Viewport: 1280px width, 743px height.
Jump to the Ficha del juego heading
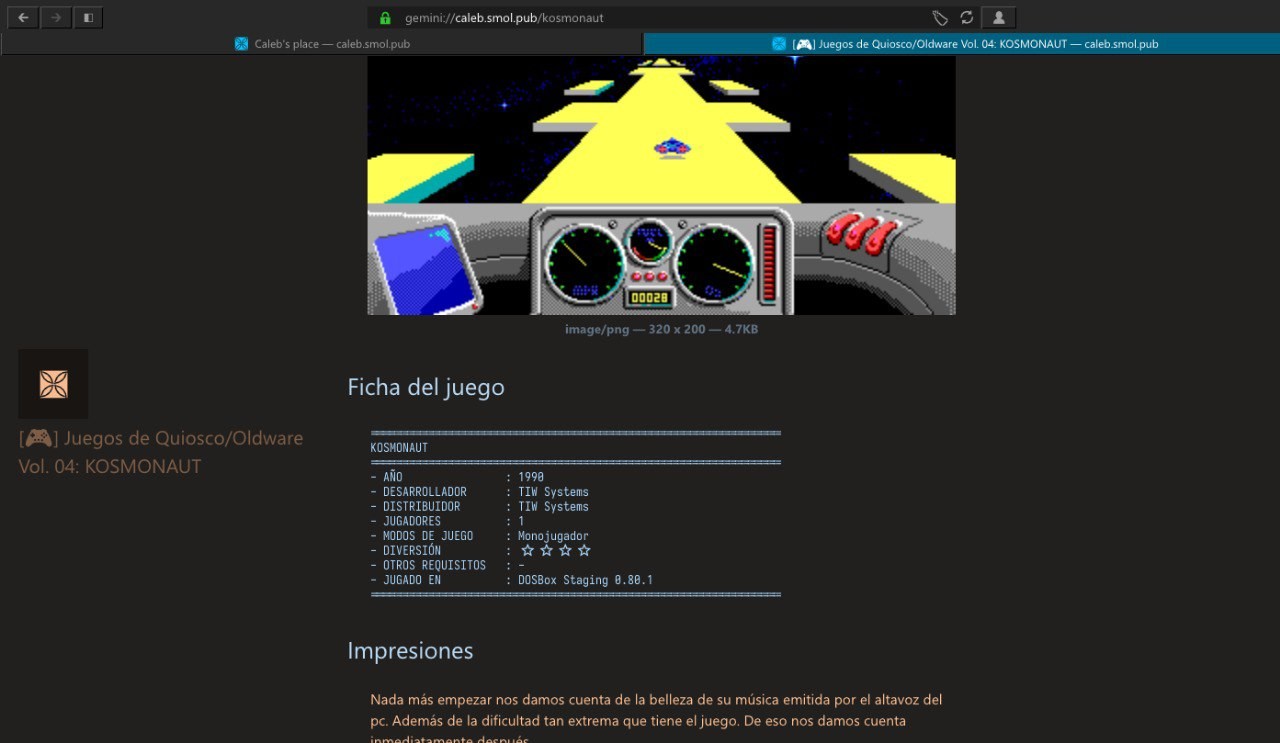[426, 387]
